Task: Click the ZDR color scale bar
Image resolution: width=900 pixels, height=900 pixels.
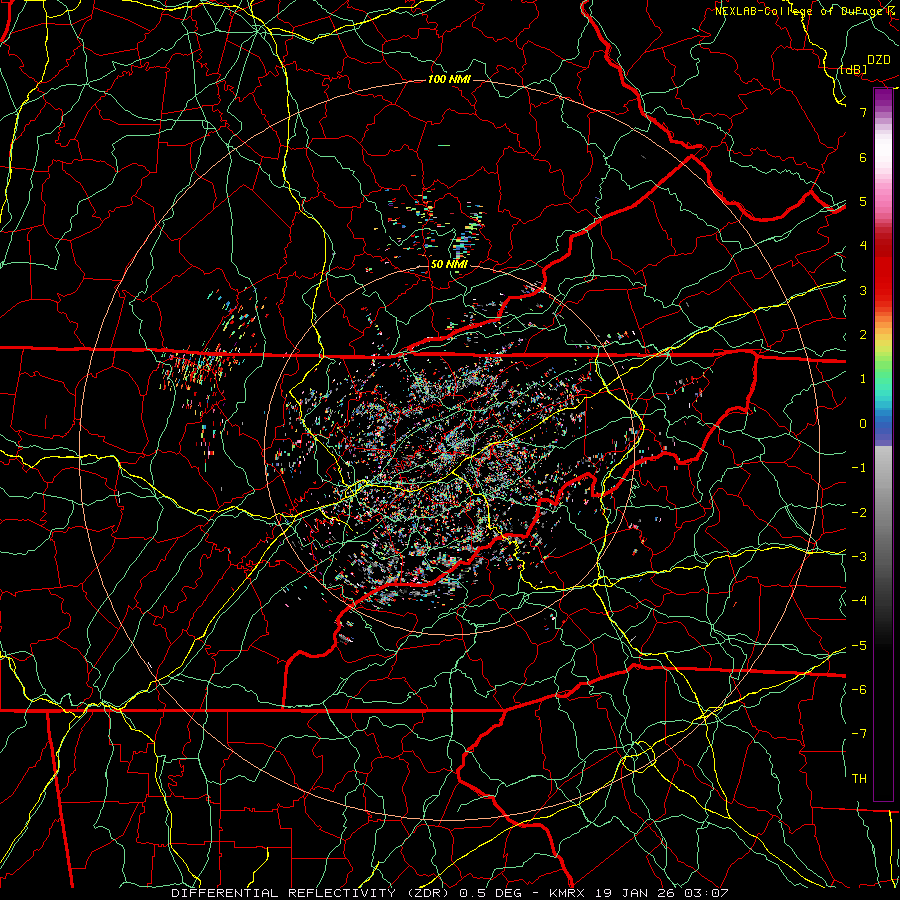Action: [x=883, y=444]
